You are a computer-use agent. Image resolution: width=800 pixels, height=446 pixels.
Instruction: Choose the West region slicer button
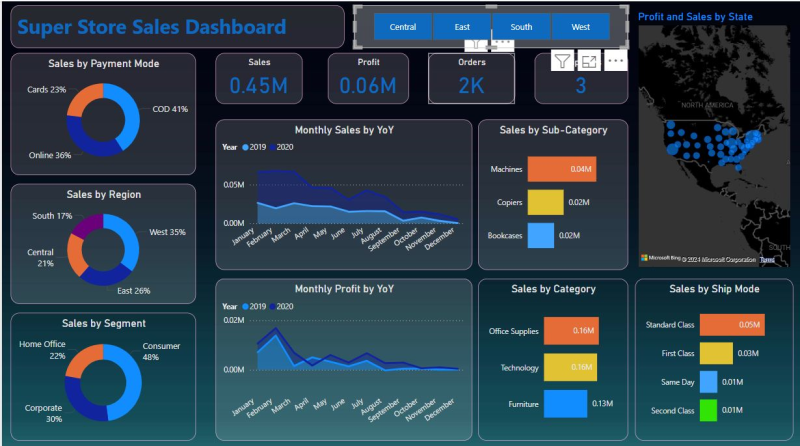[x=580, y=27]
